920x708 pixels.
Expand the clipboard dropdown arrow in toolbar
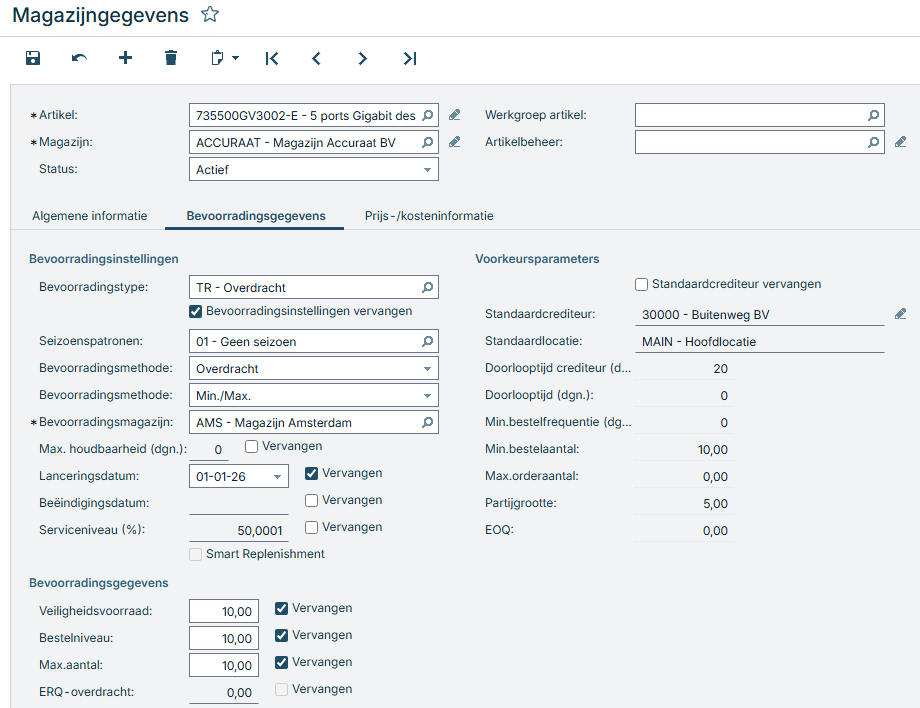pyautogui.click(x=235, y=57)
